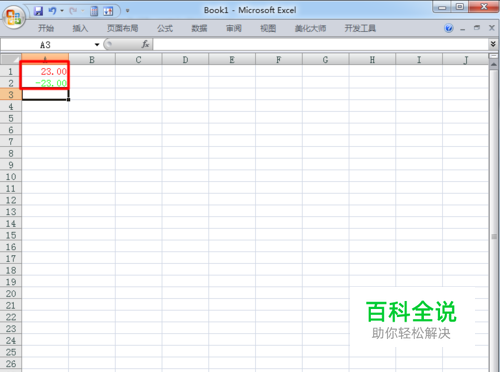Click the vertical scrollbar up arrow
The height and width of the screenshot is (372, 500).
tap(494, 65)
